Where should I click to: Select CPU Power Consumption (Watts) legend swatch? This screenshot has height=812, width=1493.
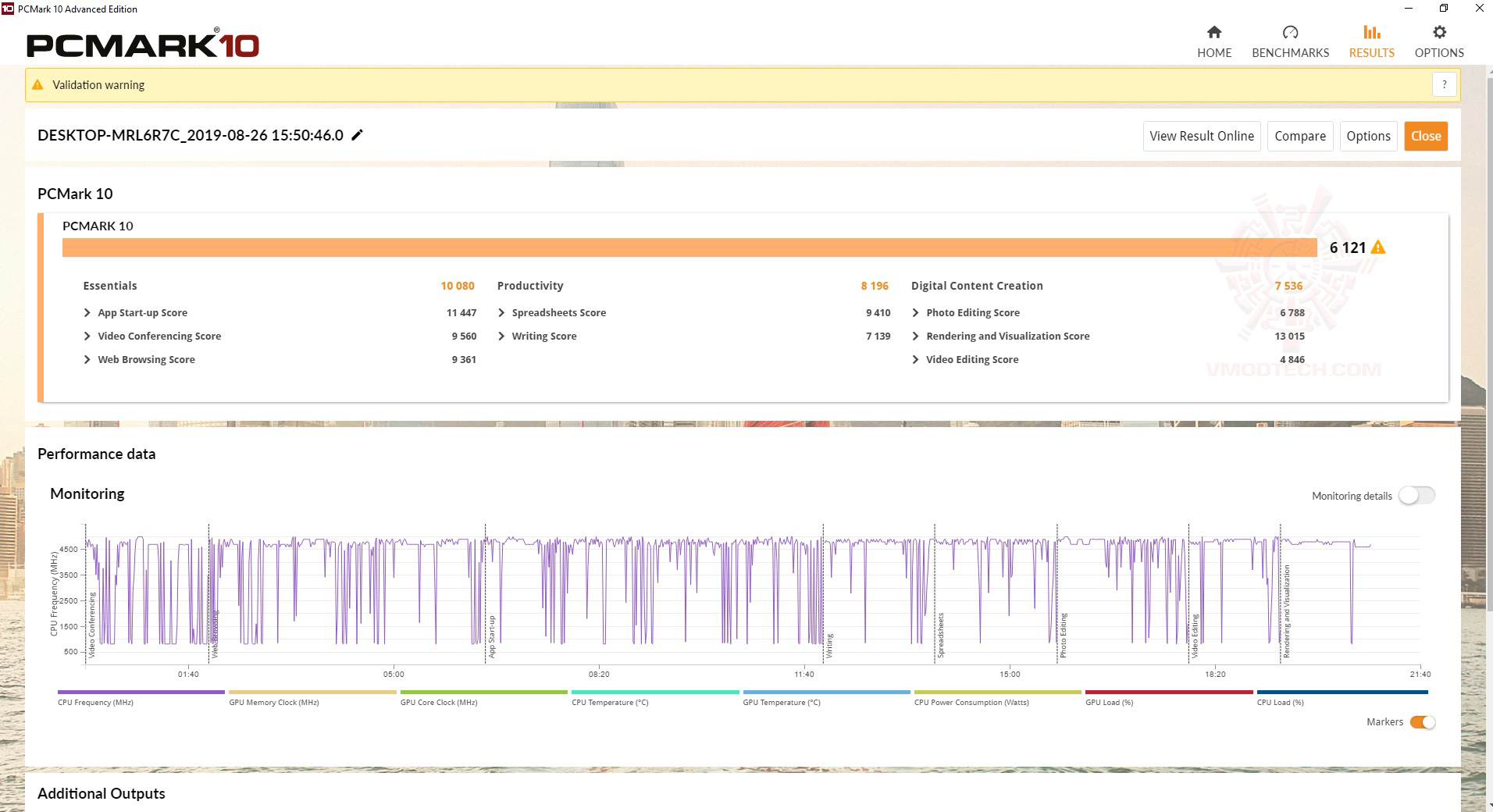click(998, 692)
